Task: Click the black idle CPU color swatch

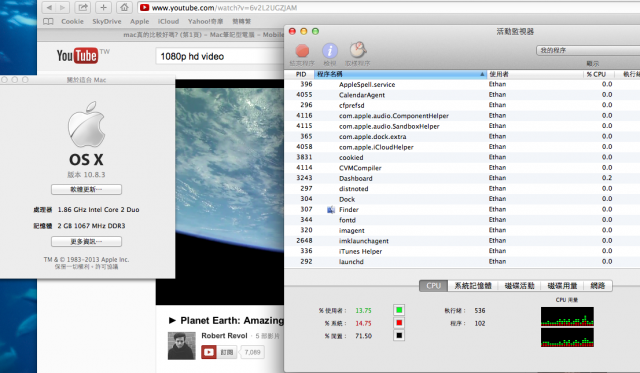Action: (399, 335)
